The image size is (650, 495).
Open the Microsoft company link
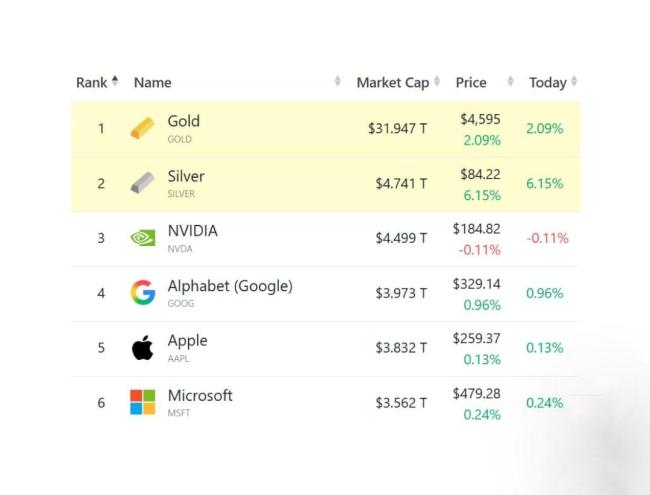pyautogui.click(x=200, y=395)
